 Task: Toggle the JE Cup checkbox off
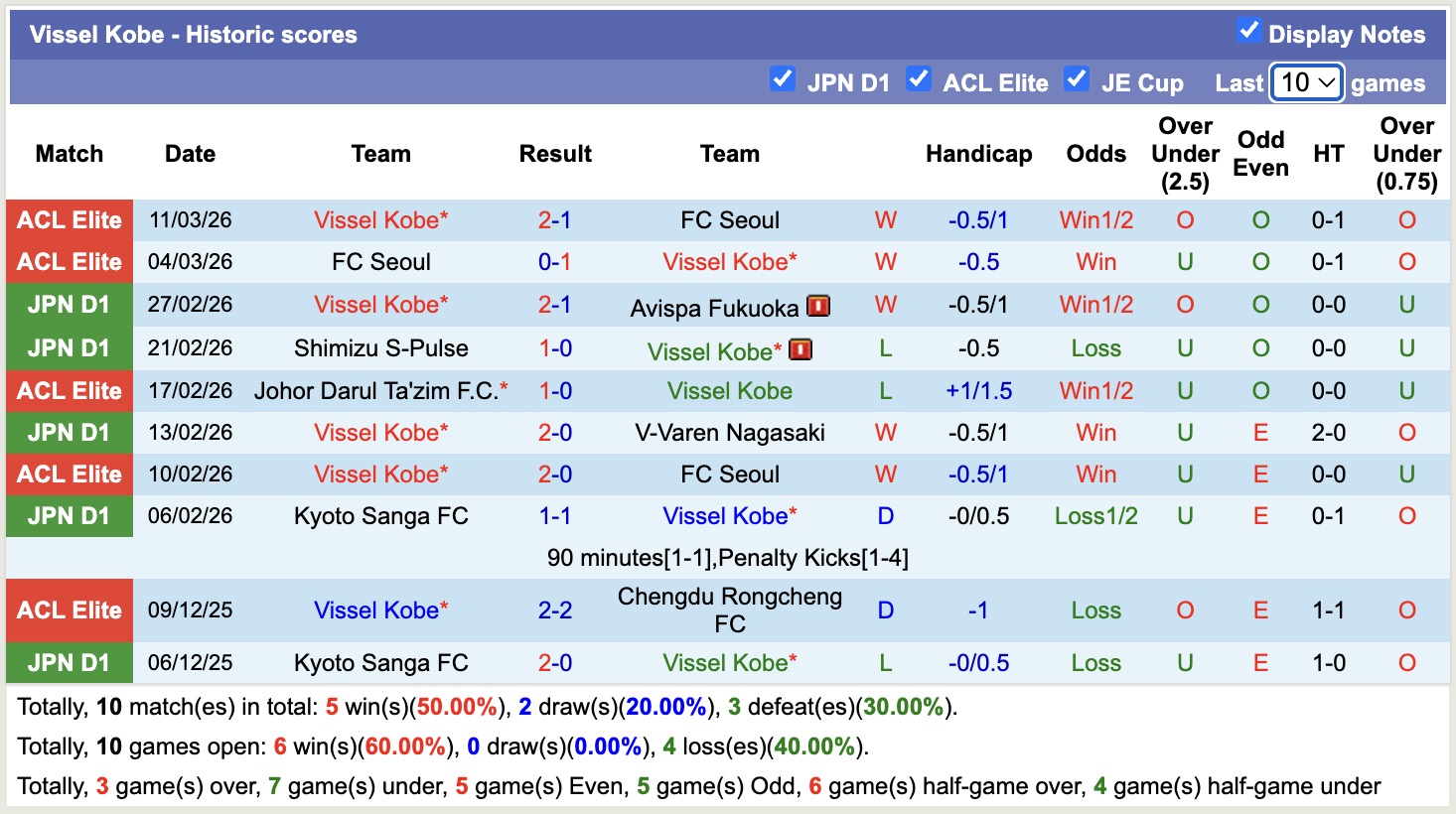coord(1077,77)
